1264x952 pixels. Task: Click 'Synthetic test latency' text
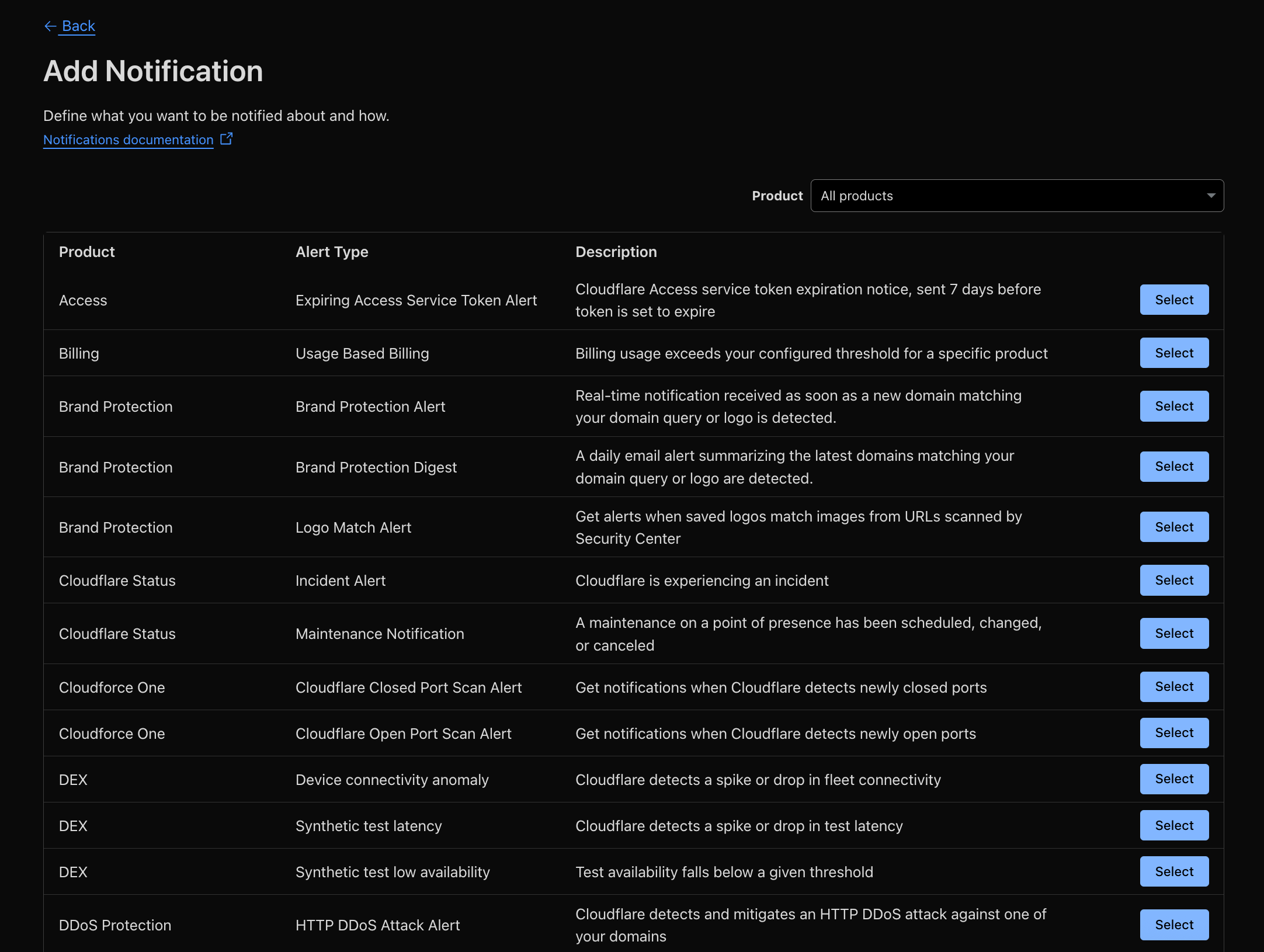pyautogui.click(x=369, y=826)
